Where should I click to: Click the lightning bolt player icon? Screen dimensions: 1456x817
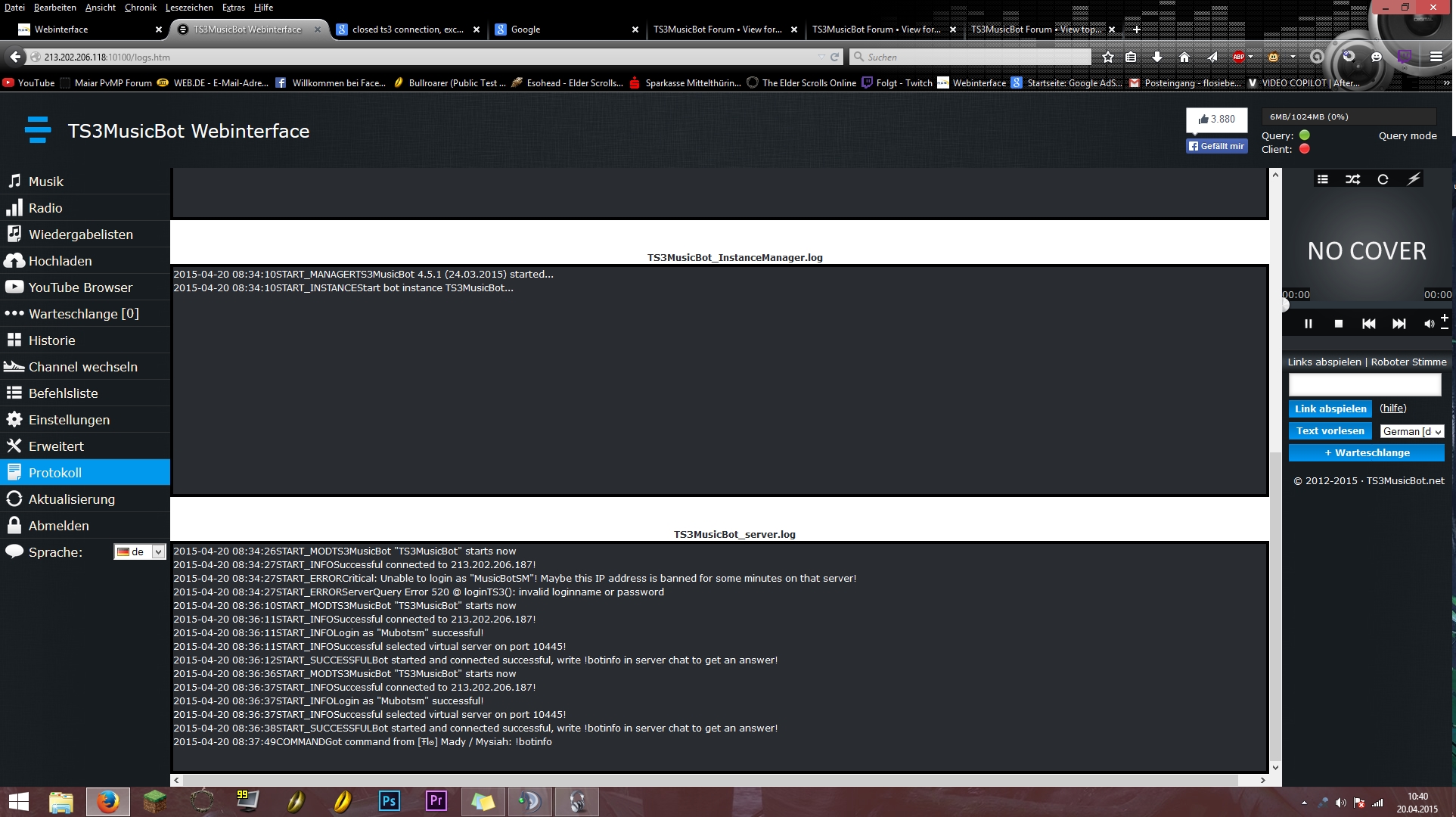click(1413, 179)
